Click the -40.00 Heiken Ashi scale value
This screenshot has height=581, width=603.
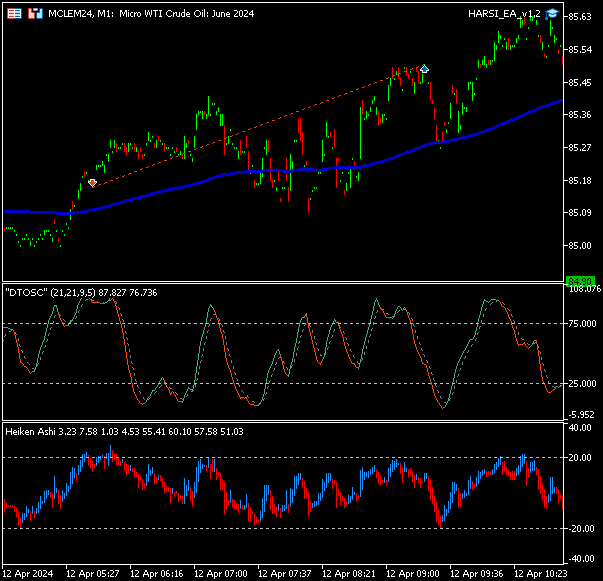click(580, 559)
